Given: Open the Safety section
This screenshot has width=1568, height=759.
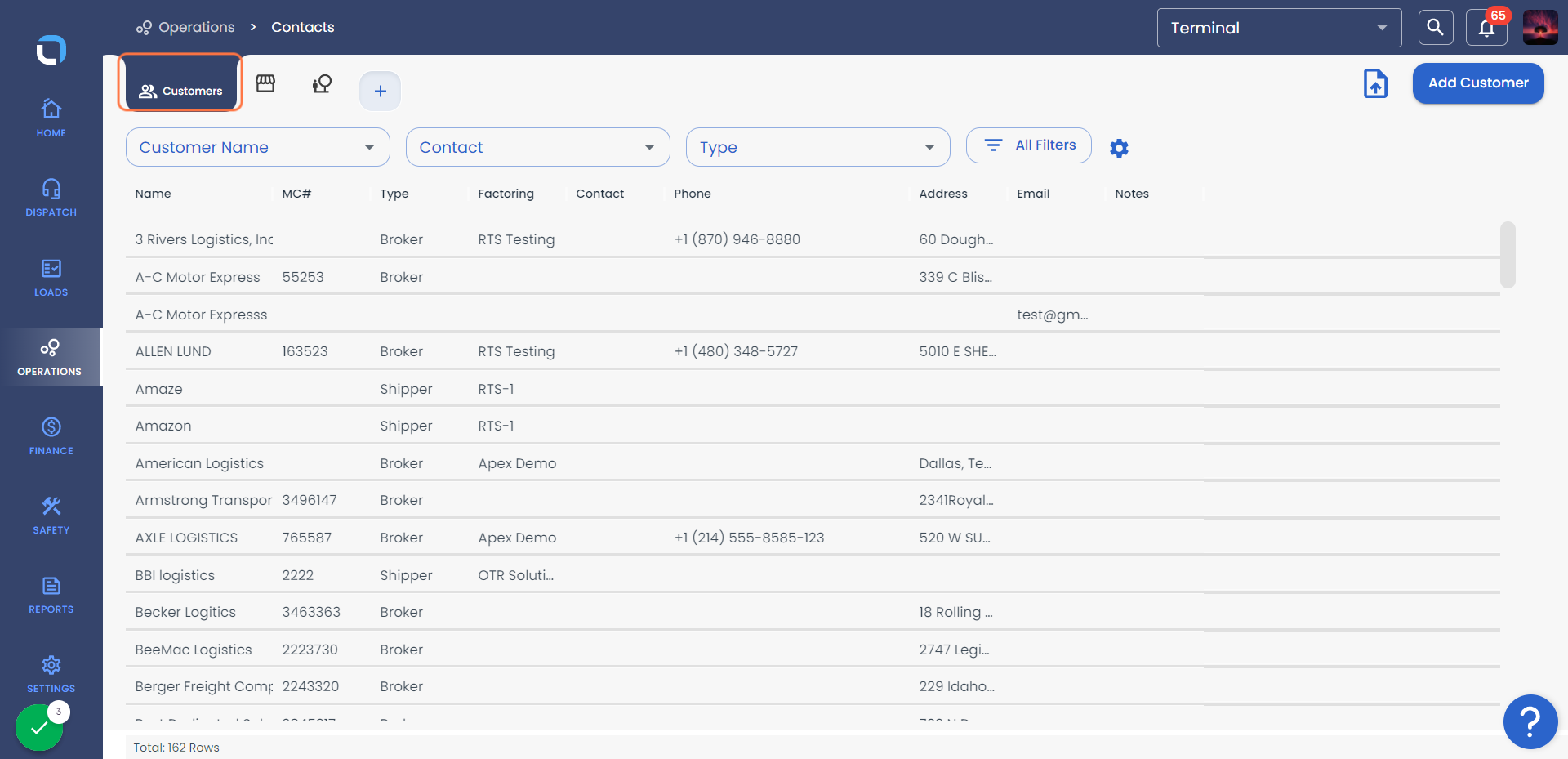Looking at the screenshot, I should pos(51,515).
